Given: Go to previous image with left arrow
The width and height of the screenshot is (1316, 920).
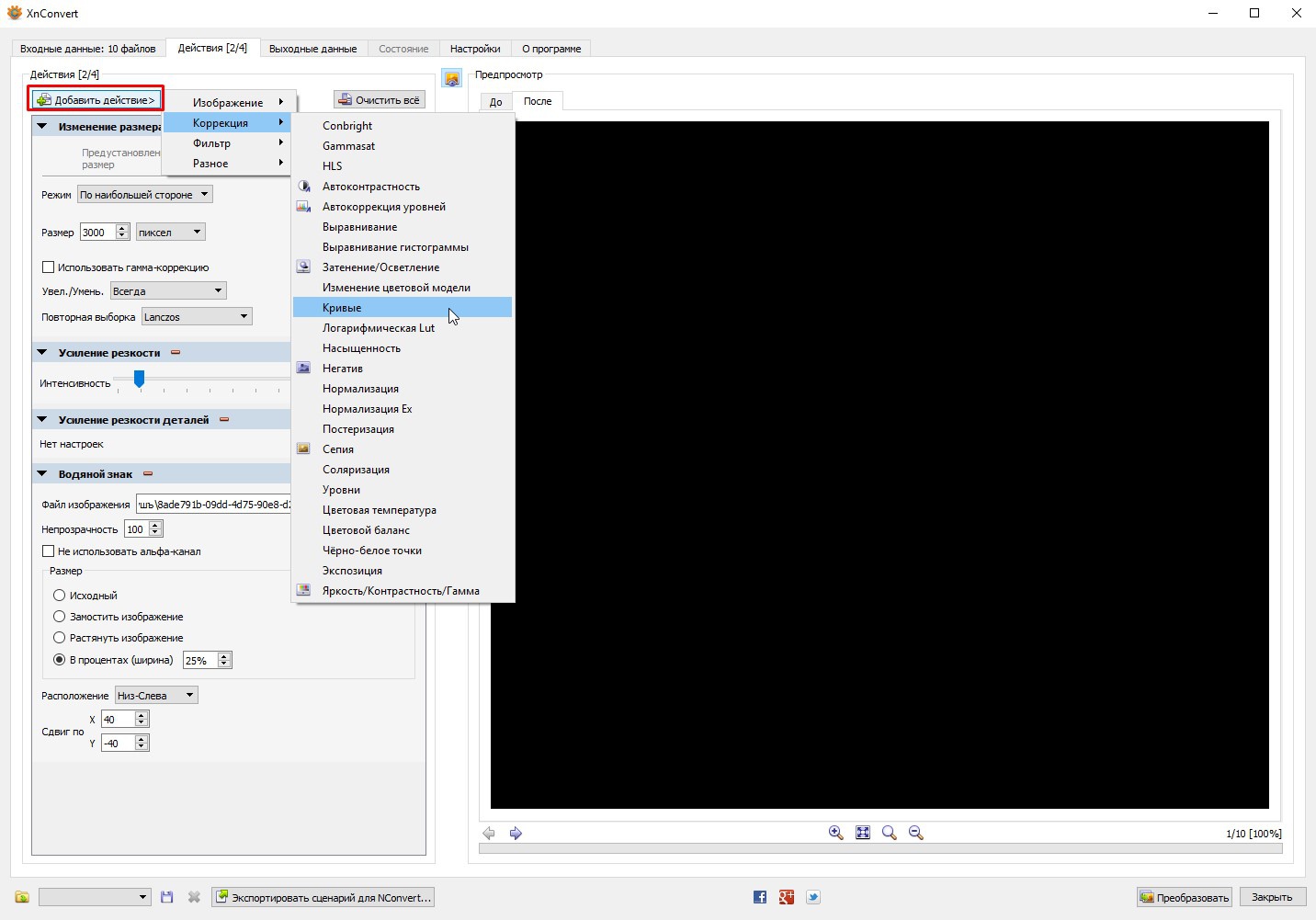Looking at the screenshot, I should [489, 833].
